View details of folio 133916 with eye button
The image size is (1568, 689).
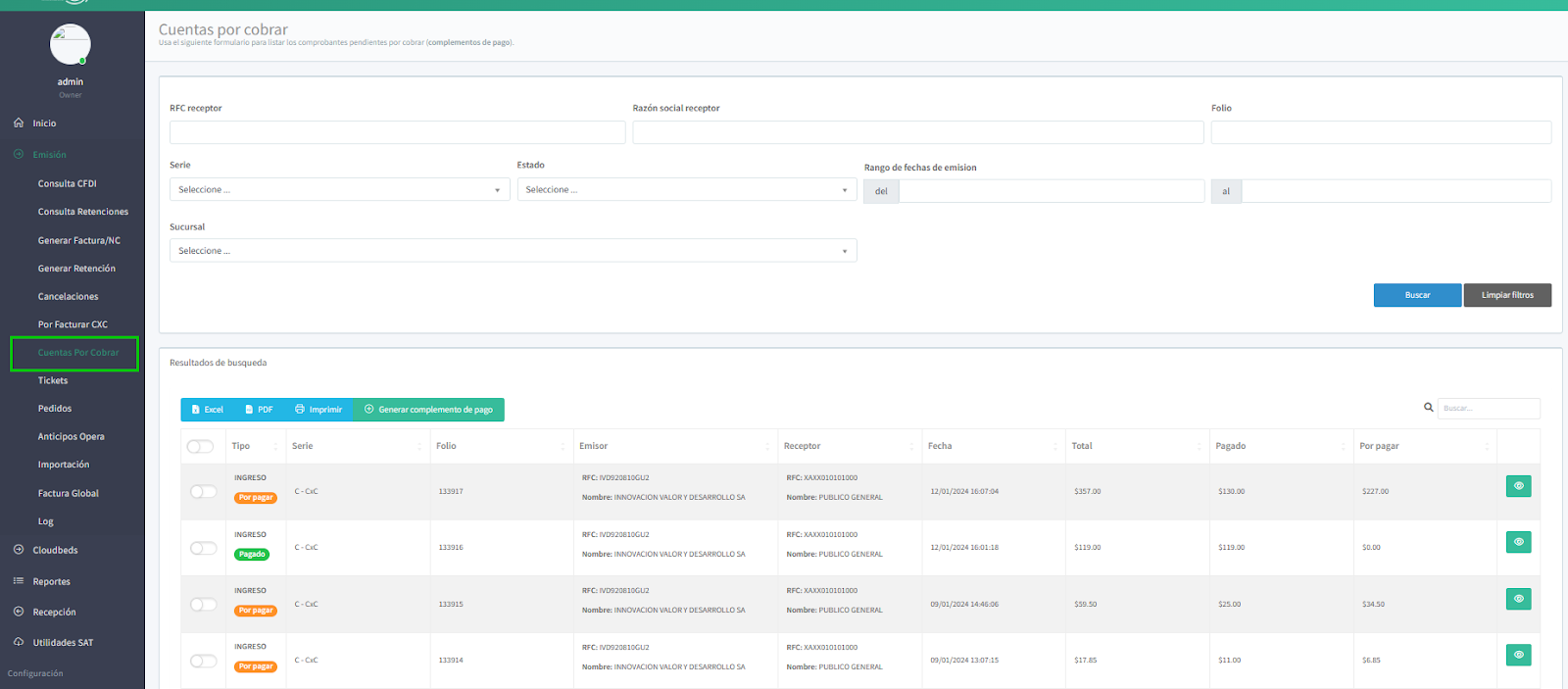(1518, 542)
